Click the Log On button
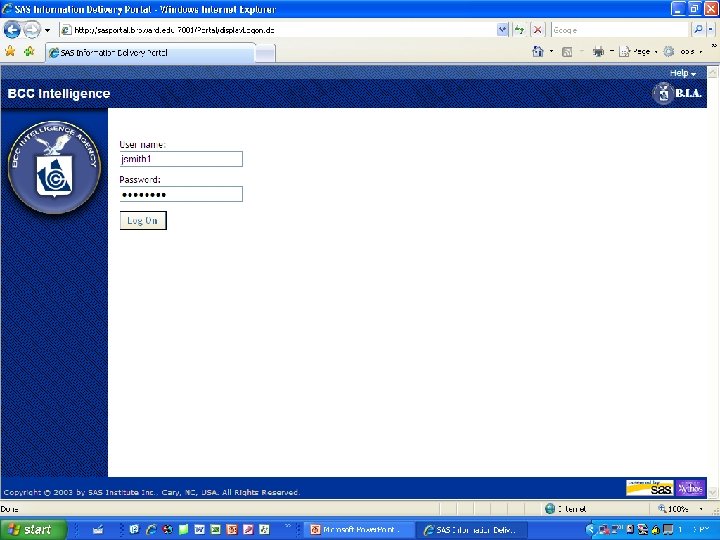Screen dimensions: 720x540 (143, 220)
